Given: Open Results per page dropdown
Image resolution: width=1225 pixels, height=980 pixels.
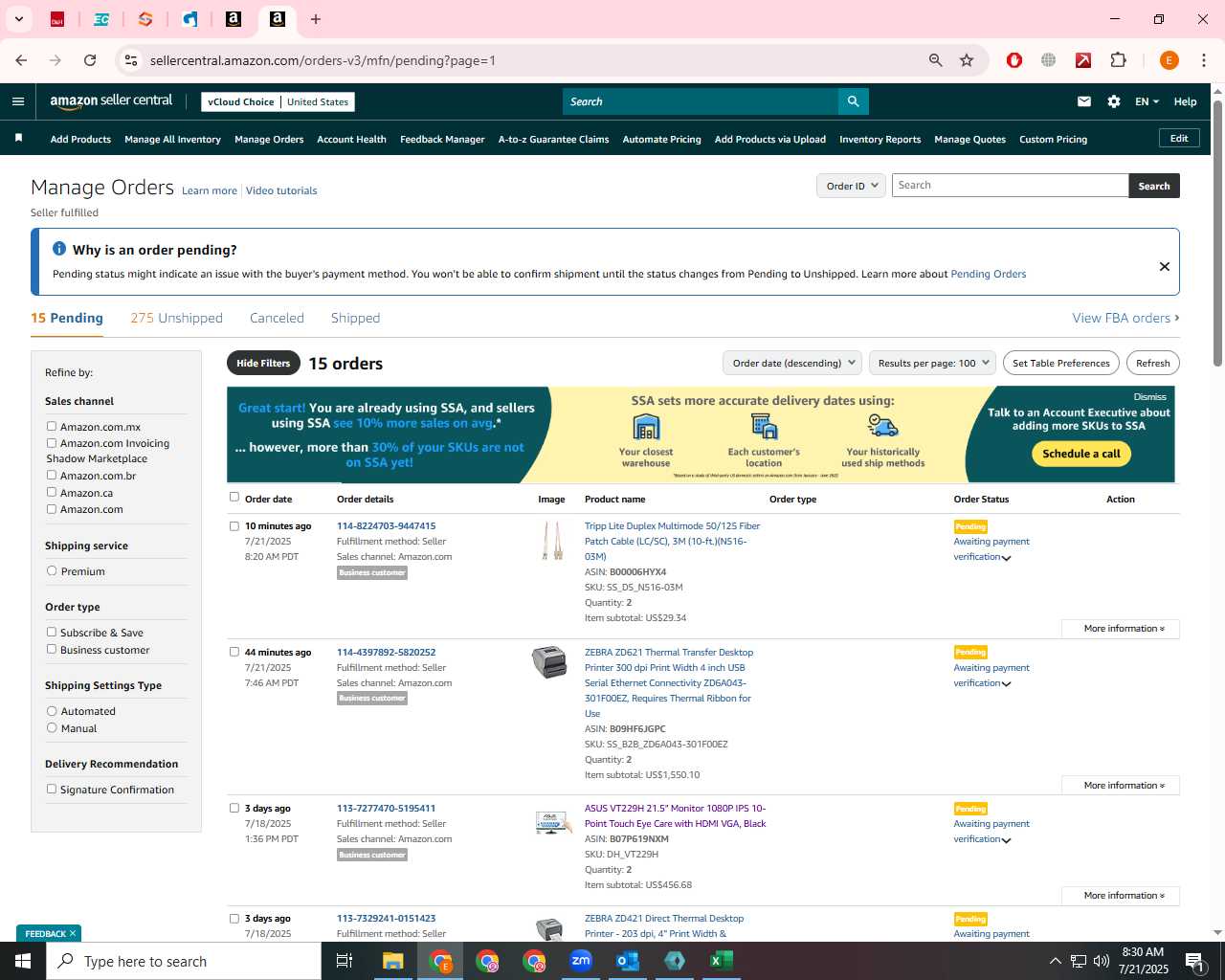Looking at the screenshot, I should click(932, 363).
